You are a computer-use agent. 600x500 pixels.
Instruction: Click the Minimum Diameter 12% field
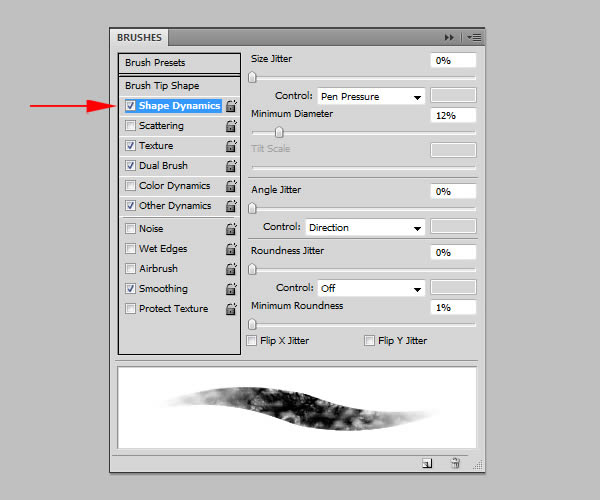click(453, 116)
